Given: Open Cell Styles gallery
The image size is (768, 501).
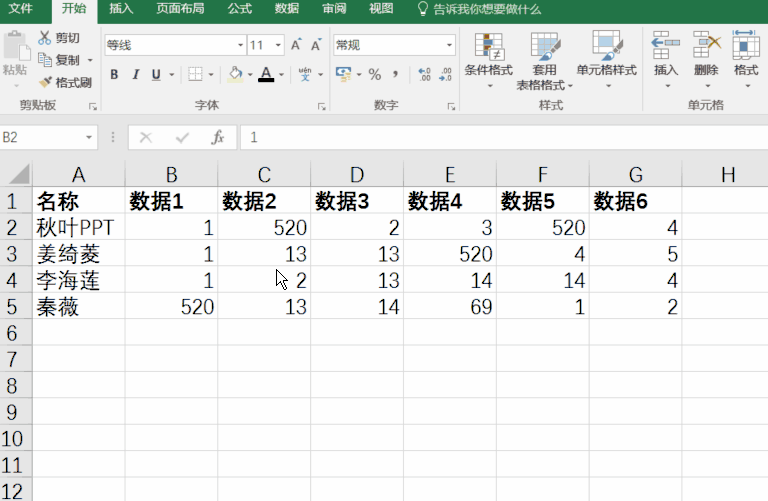Looking at the screenshot, I should tap(606, 60).
